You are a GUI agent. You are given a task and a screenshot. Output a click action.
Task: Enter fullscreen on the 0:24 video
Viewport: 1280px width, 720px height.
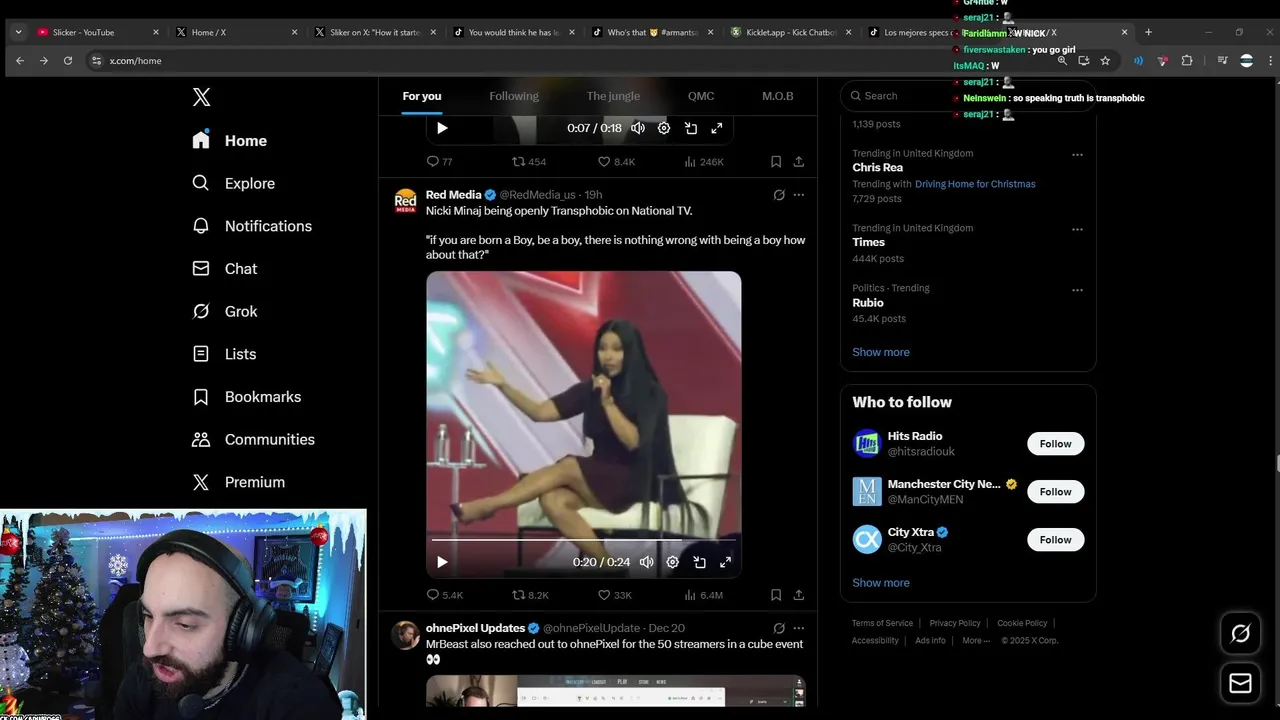point(725,562)
